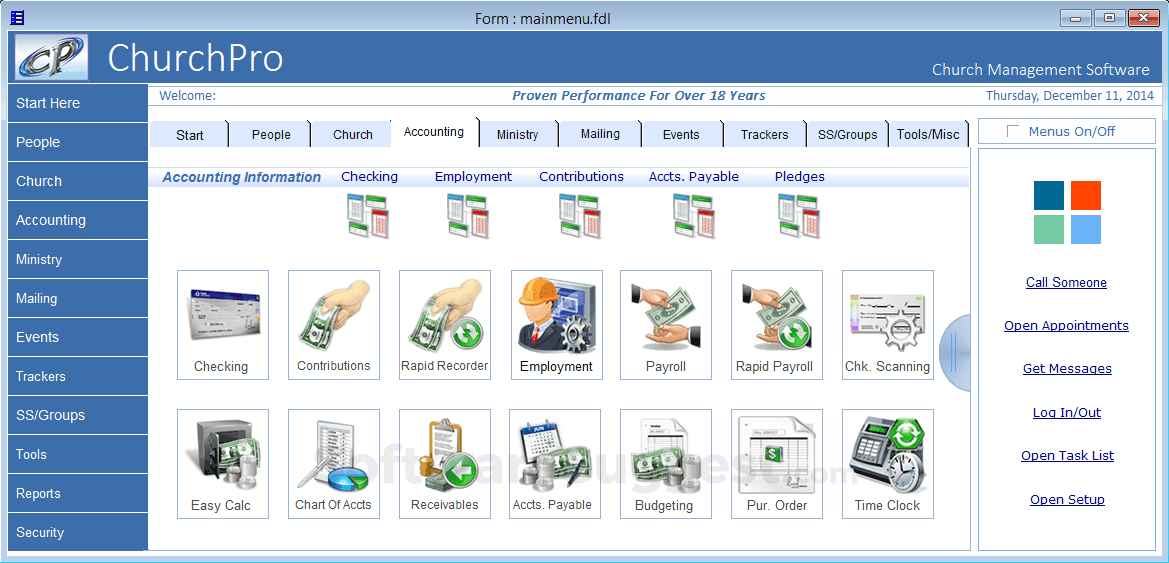The height and width of the screenshot is (563, 1169).
Task: Click the orange color square
Action: 1086,195
